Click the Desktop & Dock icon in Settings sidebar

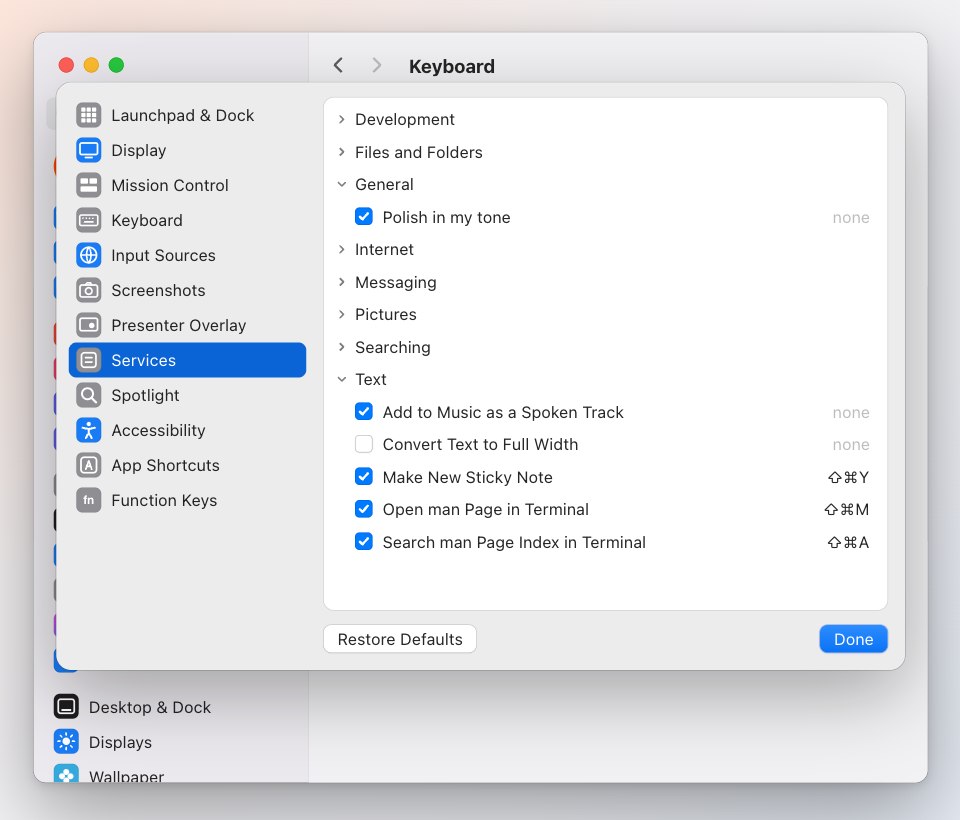(x=66, y=707)
